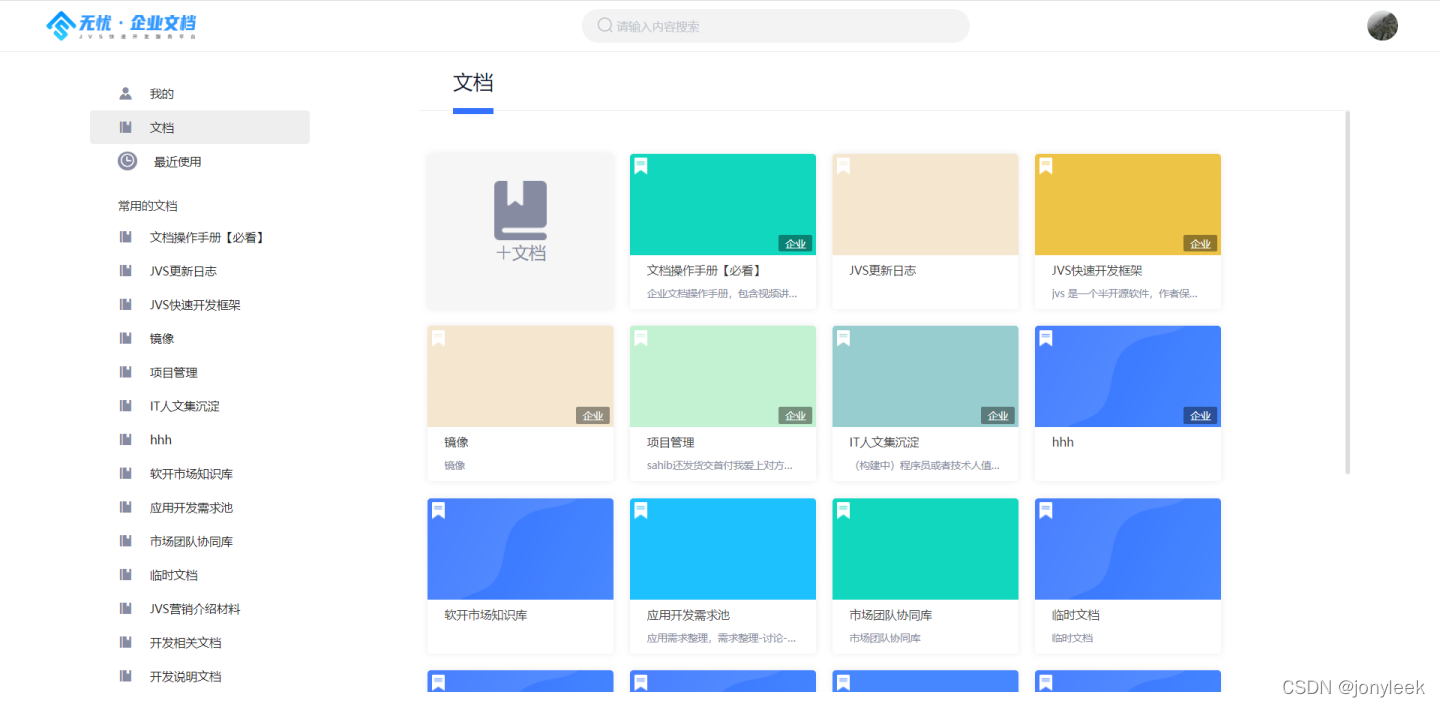Click 常用的文档 section heading
Viewport: 1440px width, 707px height.
148,206
